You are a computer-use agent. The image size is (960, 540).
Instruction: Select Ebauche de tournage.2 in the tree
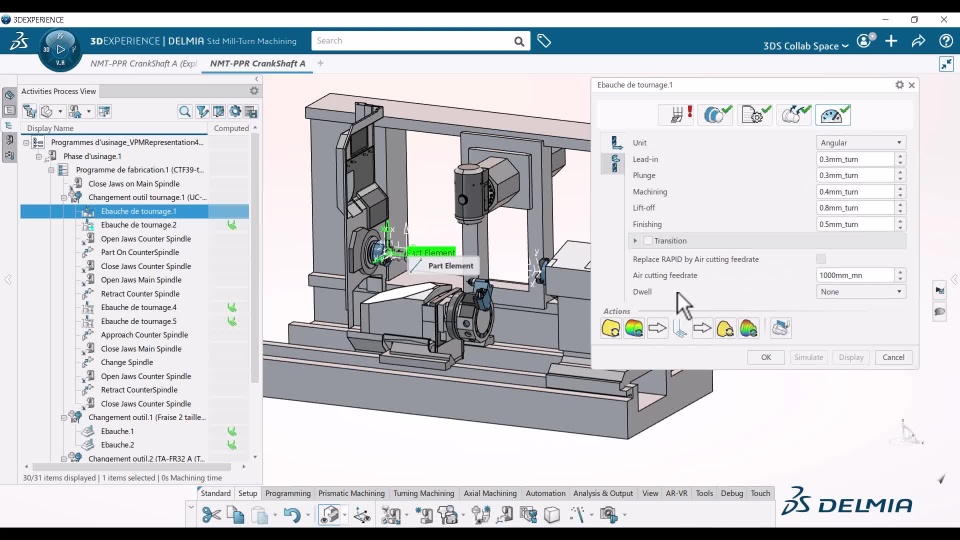pos(138,225)
